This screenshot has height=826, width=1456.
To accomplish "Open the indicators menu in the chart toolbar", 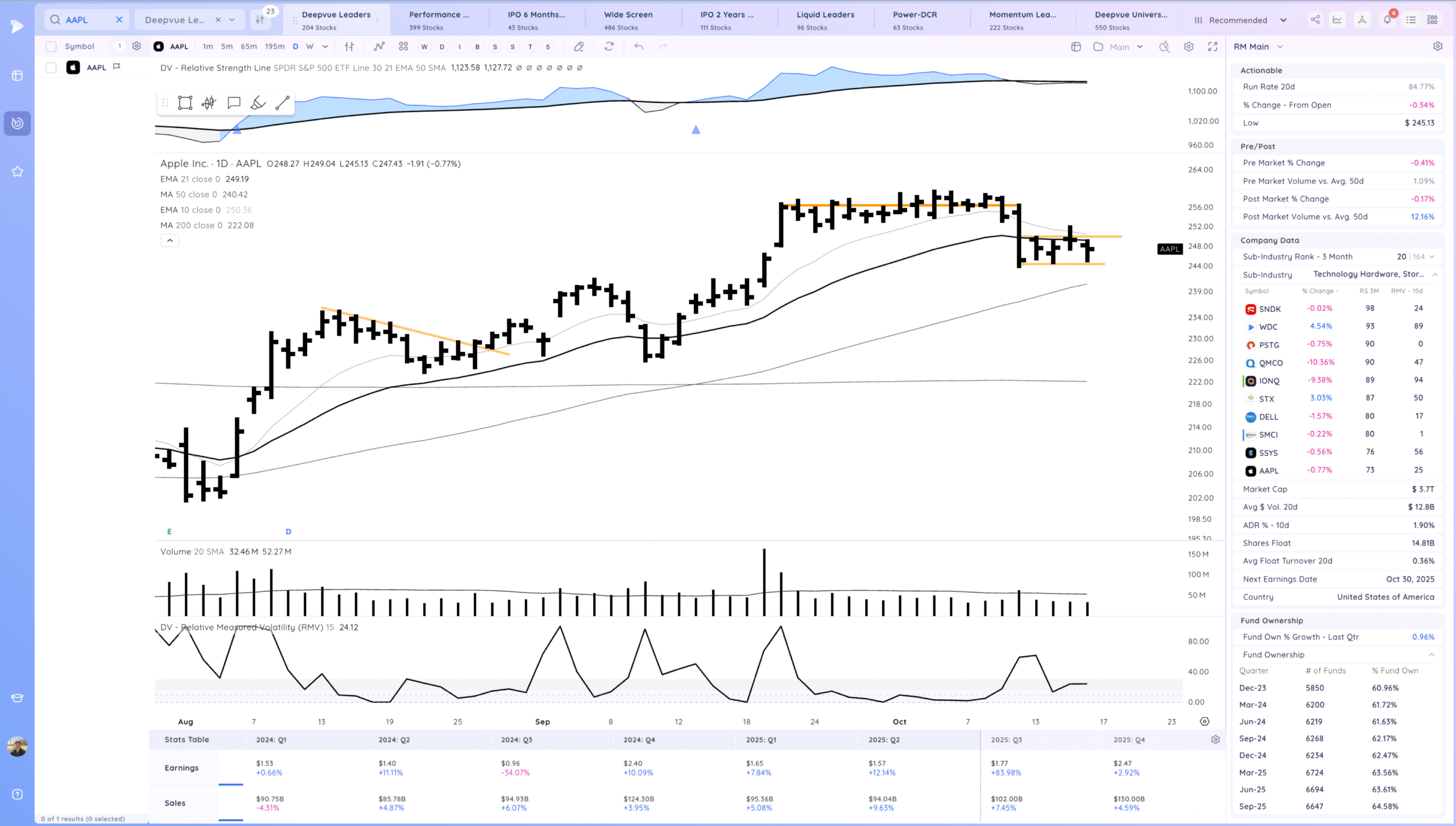I will (379, 47).
